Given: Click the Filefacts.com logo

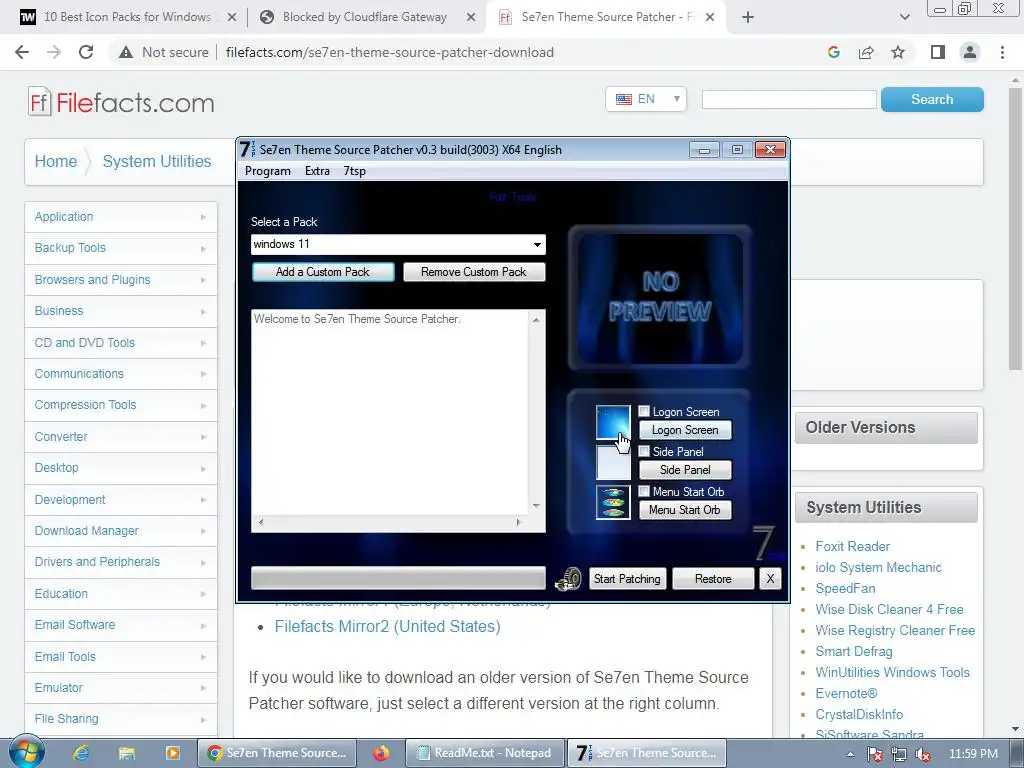Looking at the screenshot, I should [121, 102].
